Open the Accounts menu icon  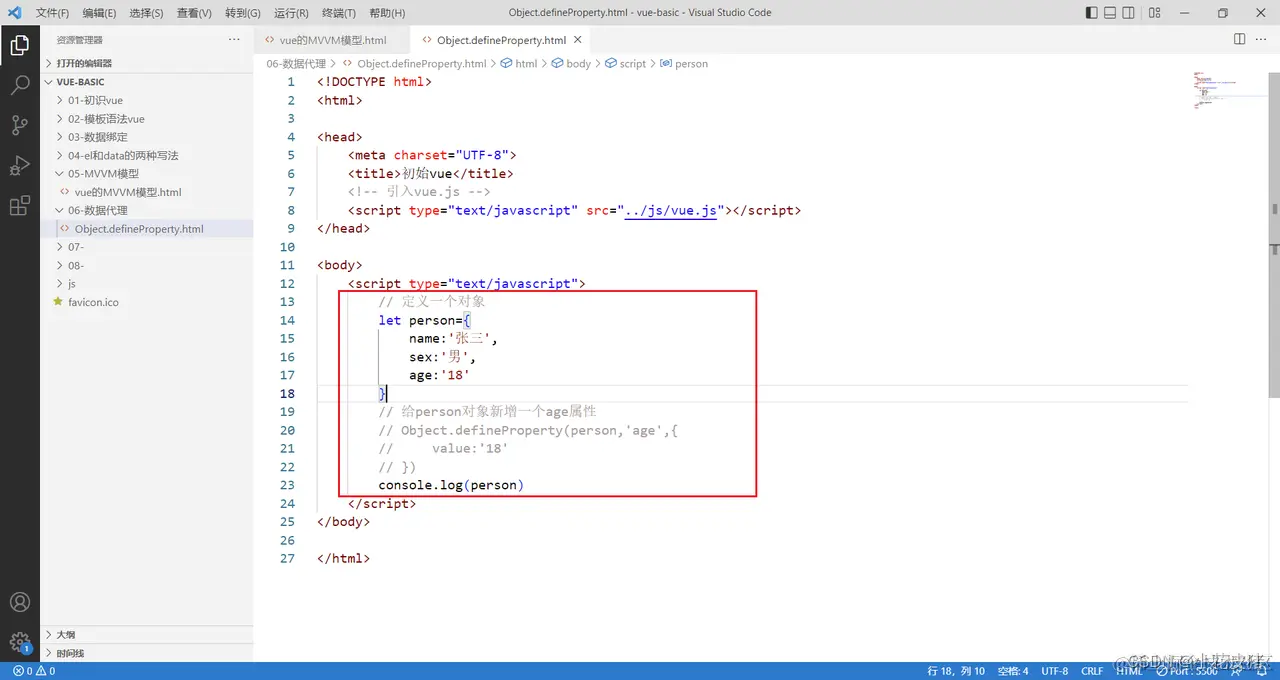(19, 602)
